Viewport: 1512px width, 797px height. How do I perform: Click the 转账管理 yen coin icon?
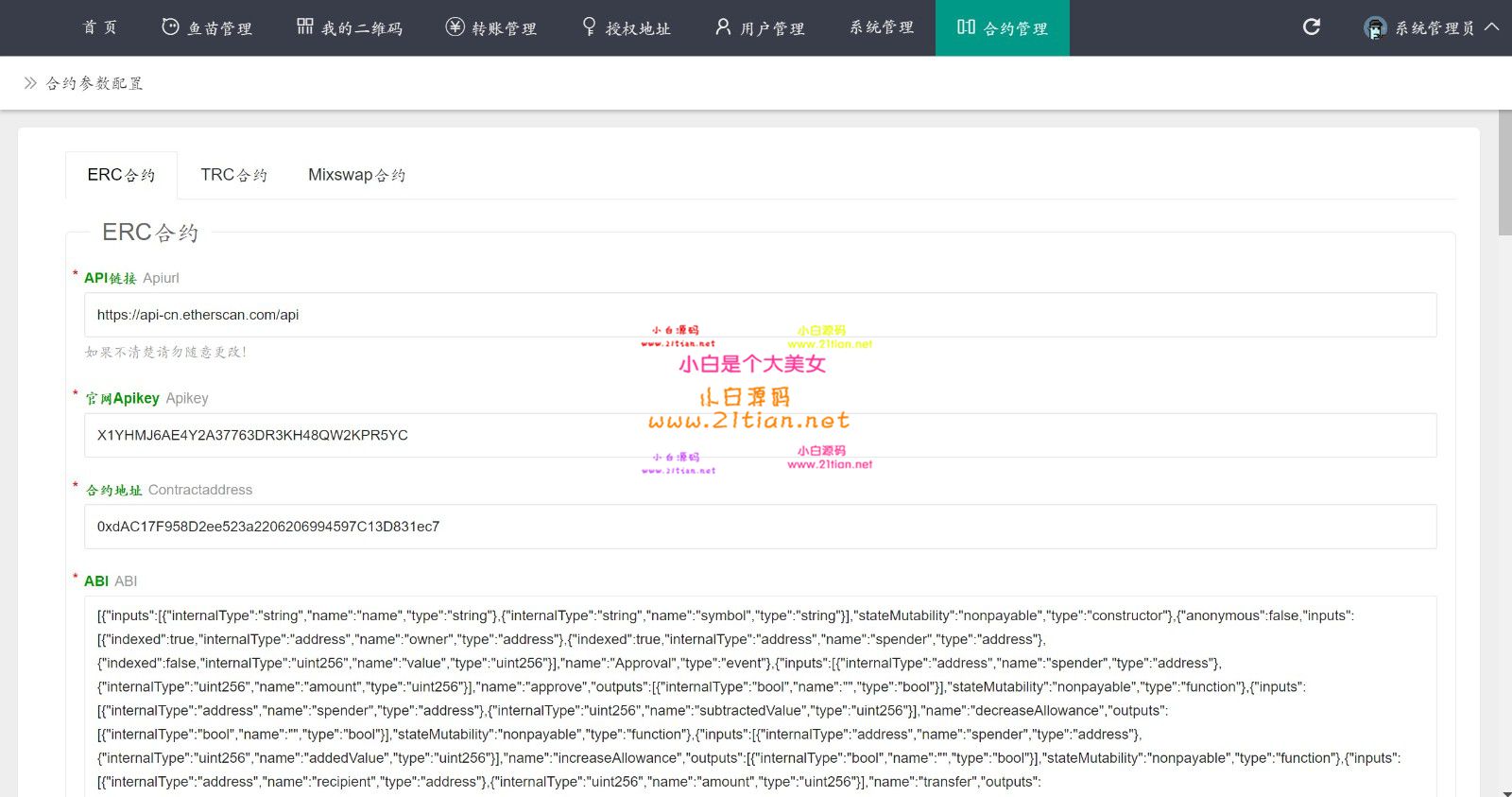[x=455, y=27]
